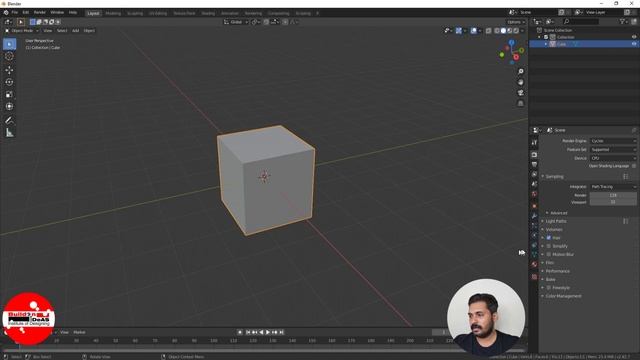Open the Object Mode dropdown
Screen dimensions: 640x360
pos(22,31)
